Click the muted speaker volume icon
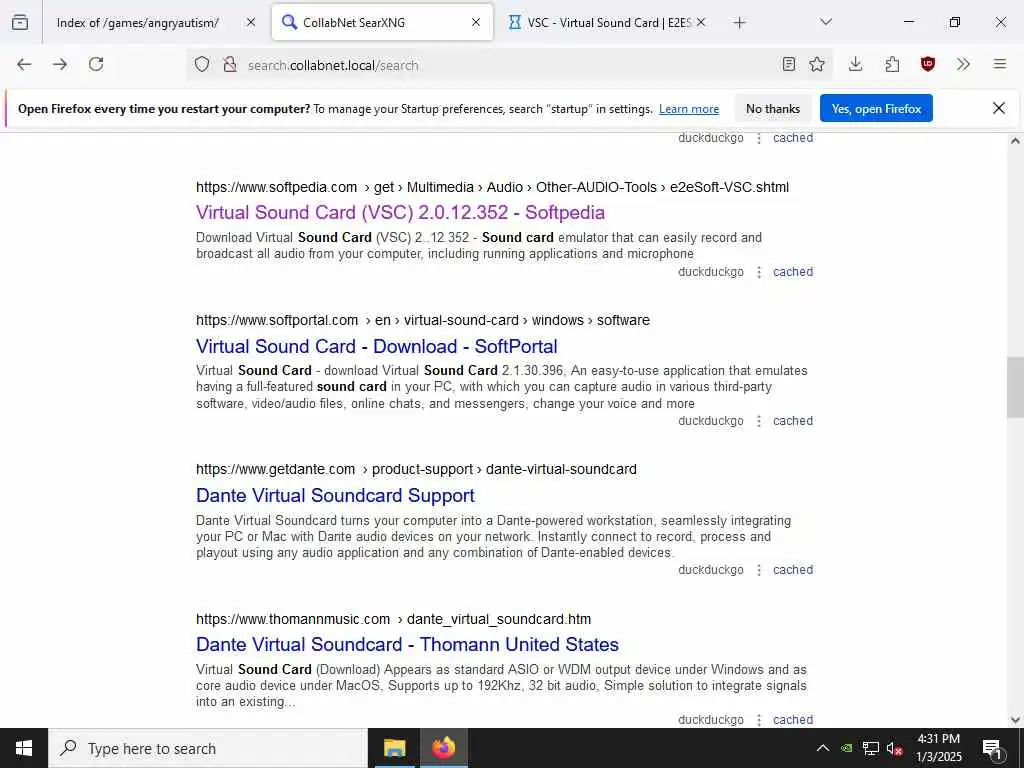 895,748
